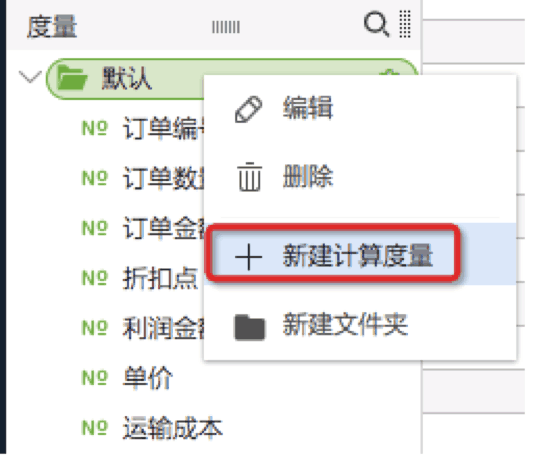Click the trash can icon for 删除
Viewport: 534px width, 463px height.
tap(249, 177)
